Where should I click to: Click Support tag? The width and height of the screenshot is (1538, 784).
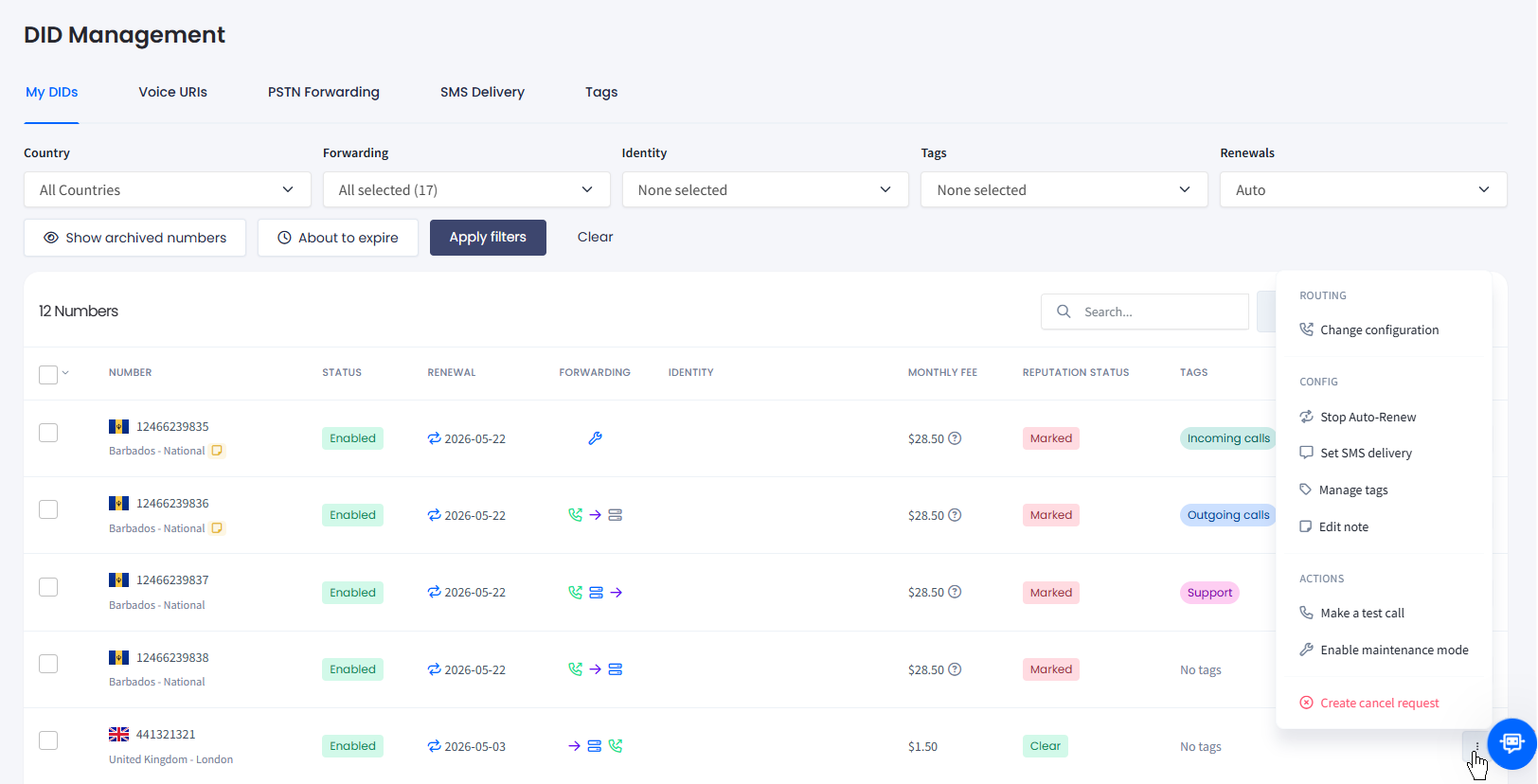[1209, 593]
